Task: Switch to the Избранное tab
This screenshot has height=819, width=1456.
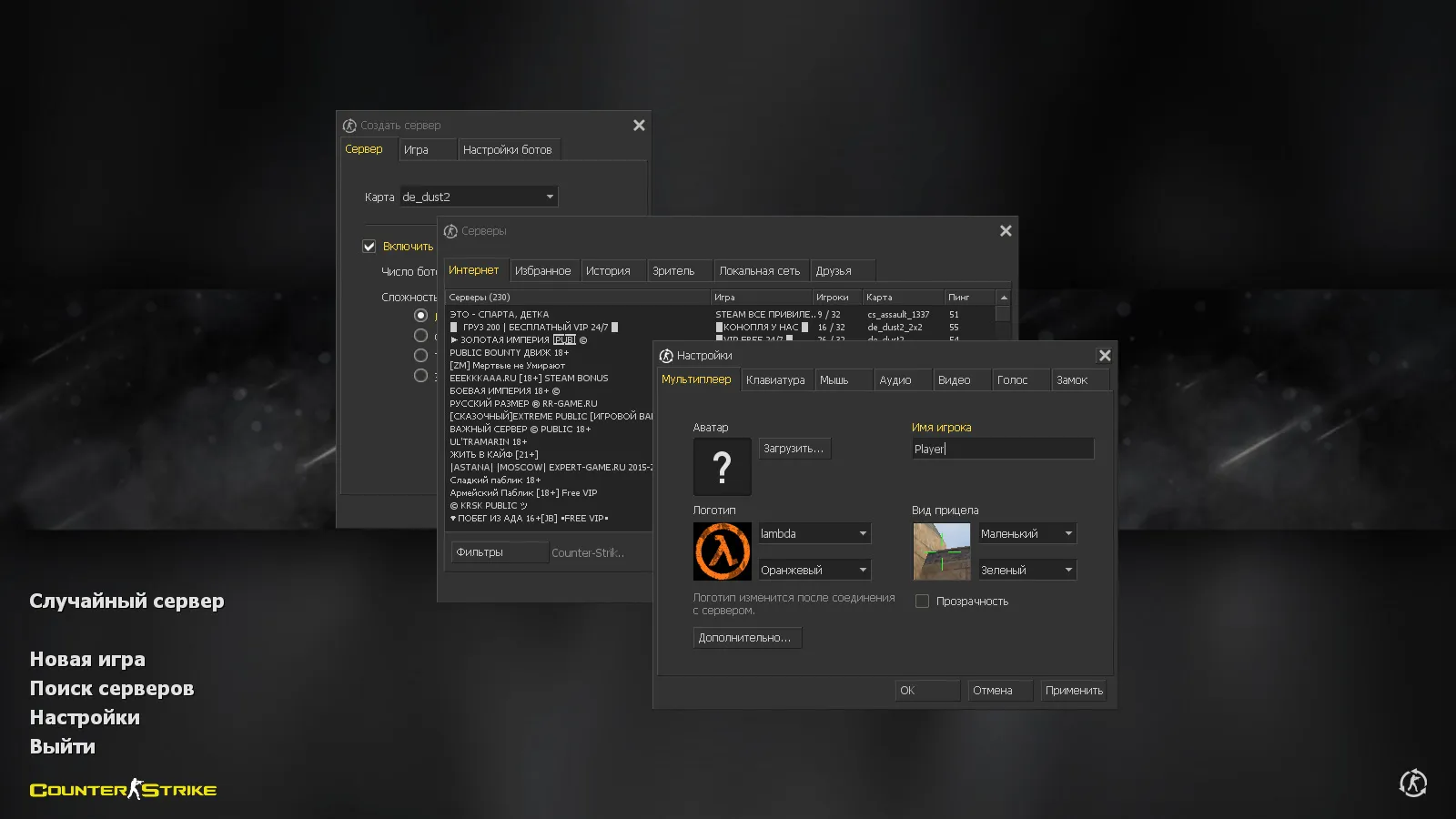Action: (544, 269)
